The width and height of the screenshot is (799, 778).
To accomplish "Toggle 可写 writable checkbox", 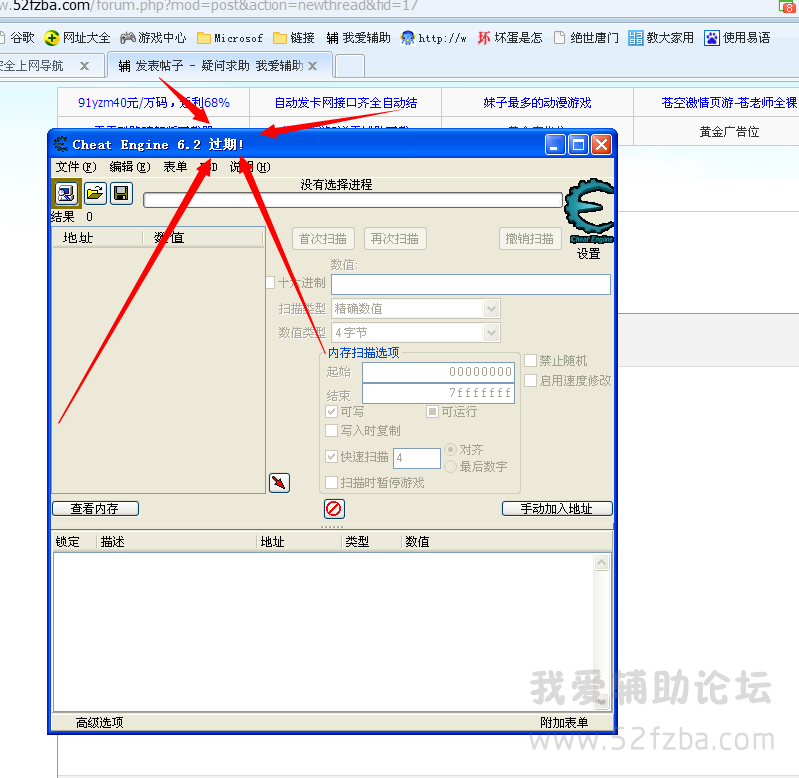I will [x=331, y=411].
